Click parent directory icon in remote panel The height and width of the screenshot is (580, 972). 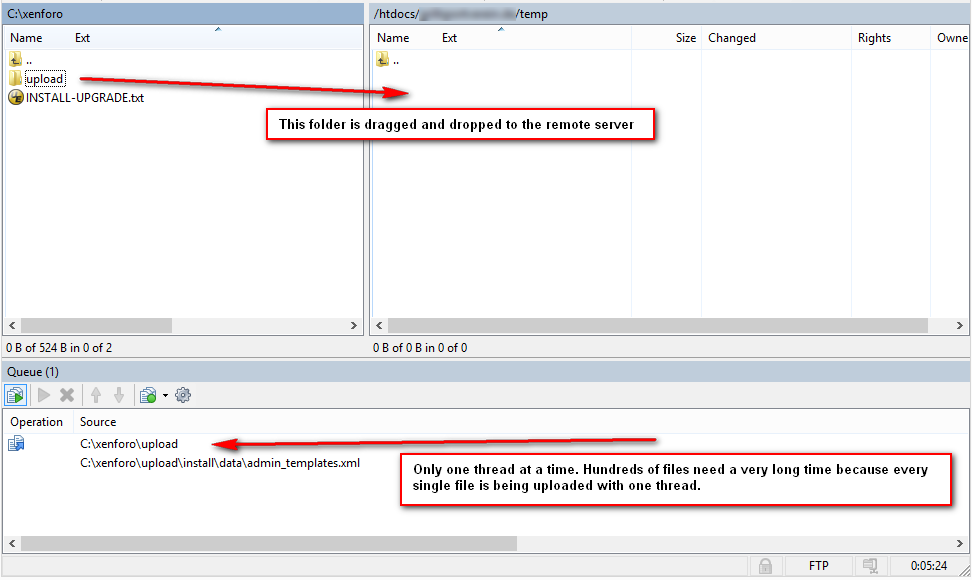tap(383, 60)
